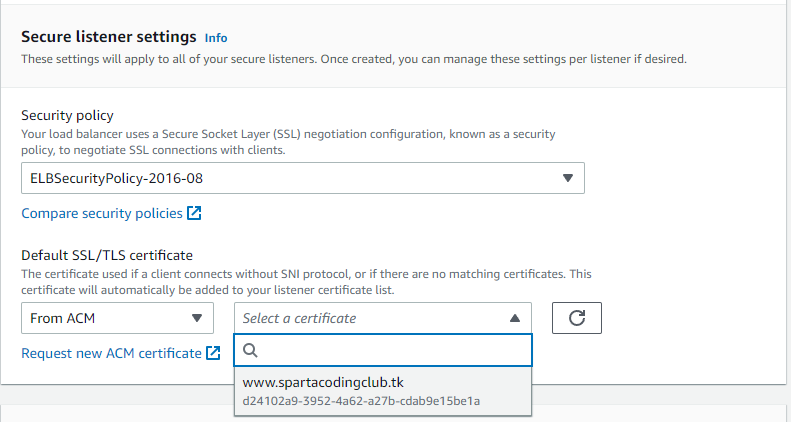
Task: Select certificate ID d24102a9-3952-4a62-a27b-cdab9e15be1a
Action: pyautogui.click(x=361, y=401)
